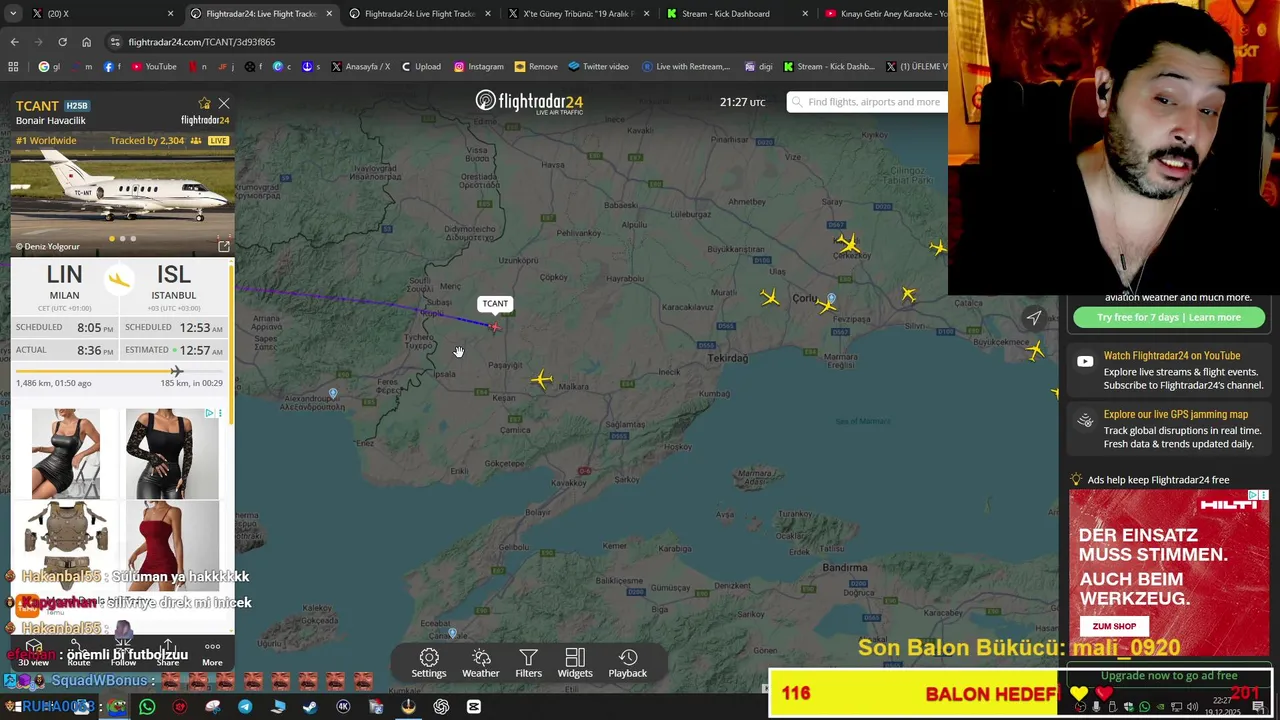The image size is (1280, 720).
Task: Open Watch Flightradar24 on YouTube link
Action: [x=1172, y=356]
